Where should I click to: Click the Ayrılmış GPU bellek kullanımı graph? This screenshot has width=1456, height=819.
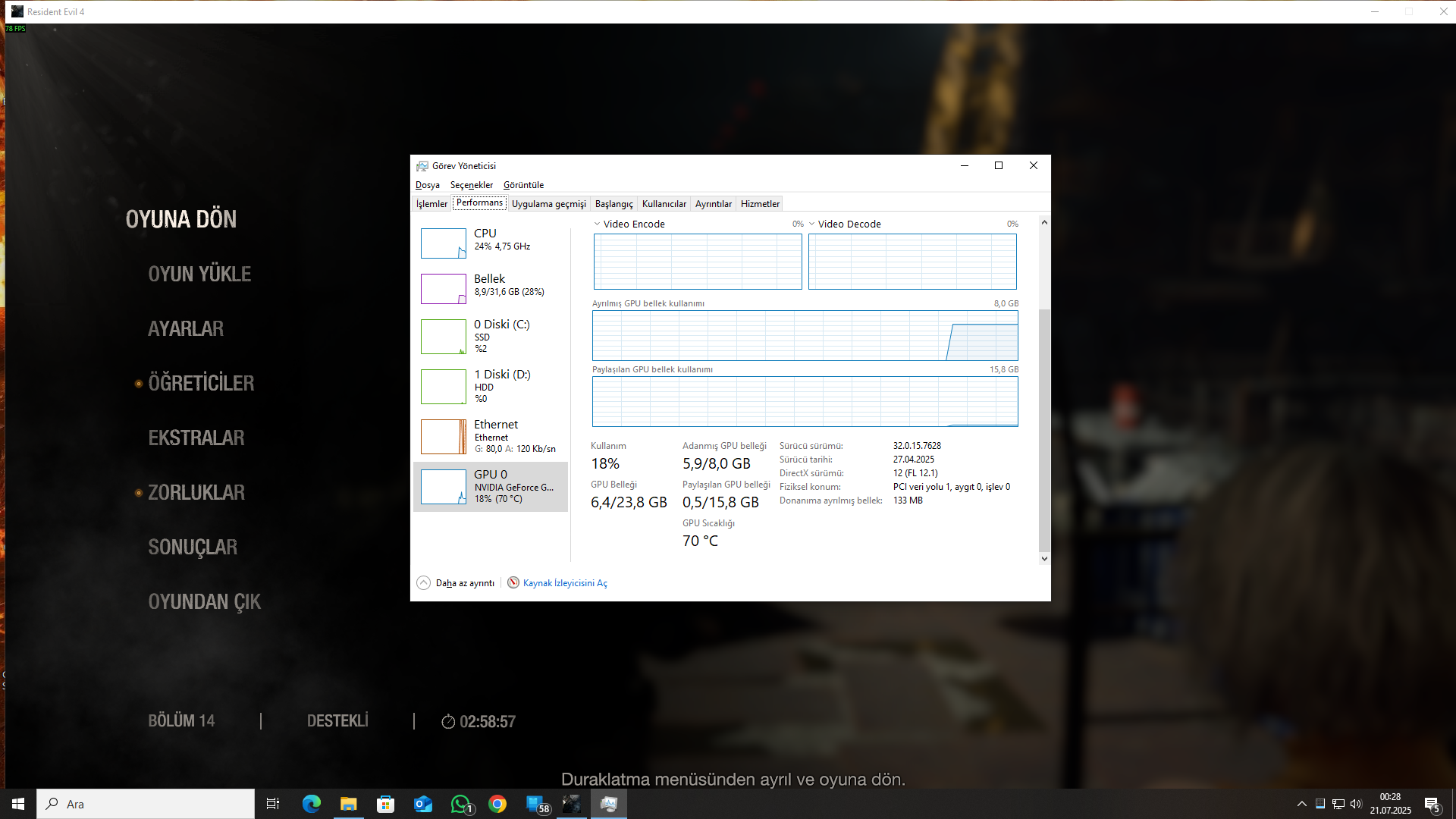click(805, 335)
